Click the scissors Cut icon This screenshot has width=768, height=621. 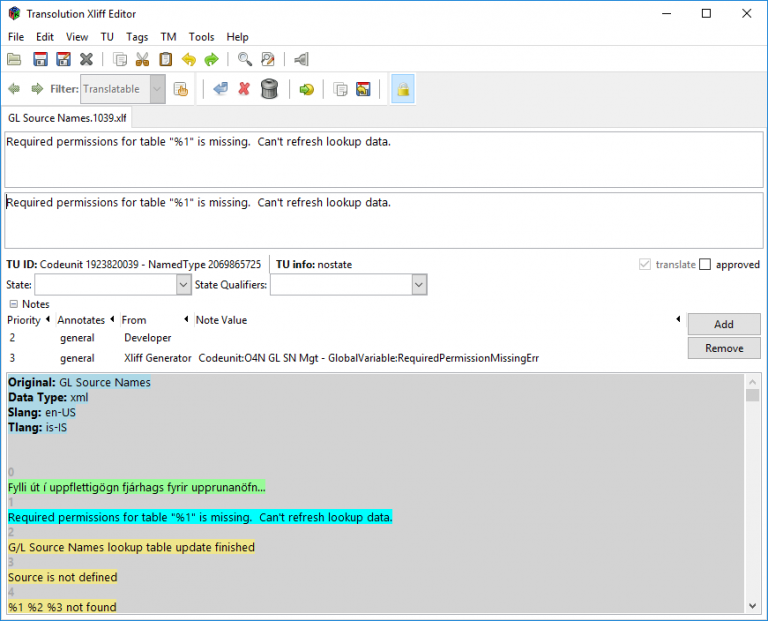(142, 60)
